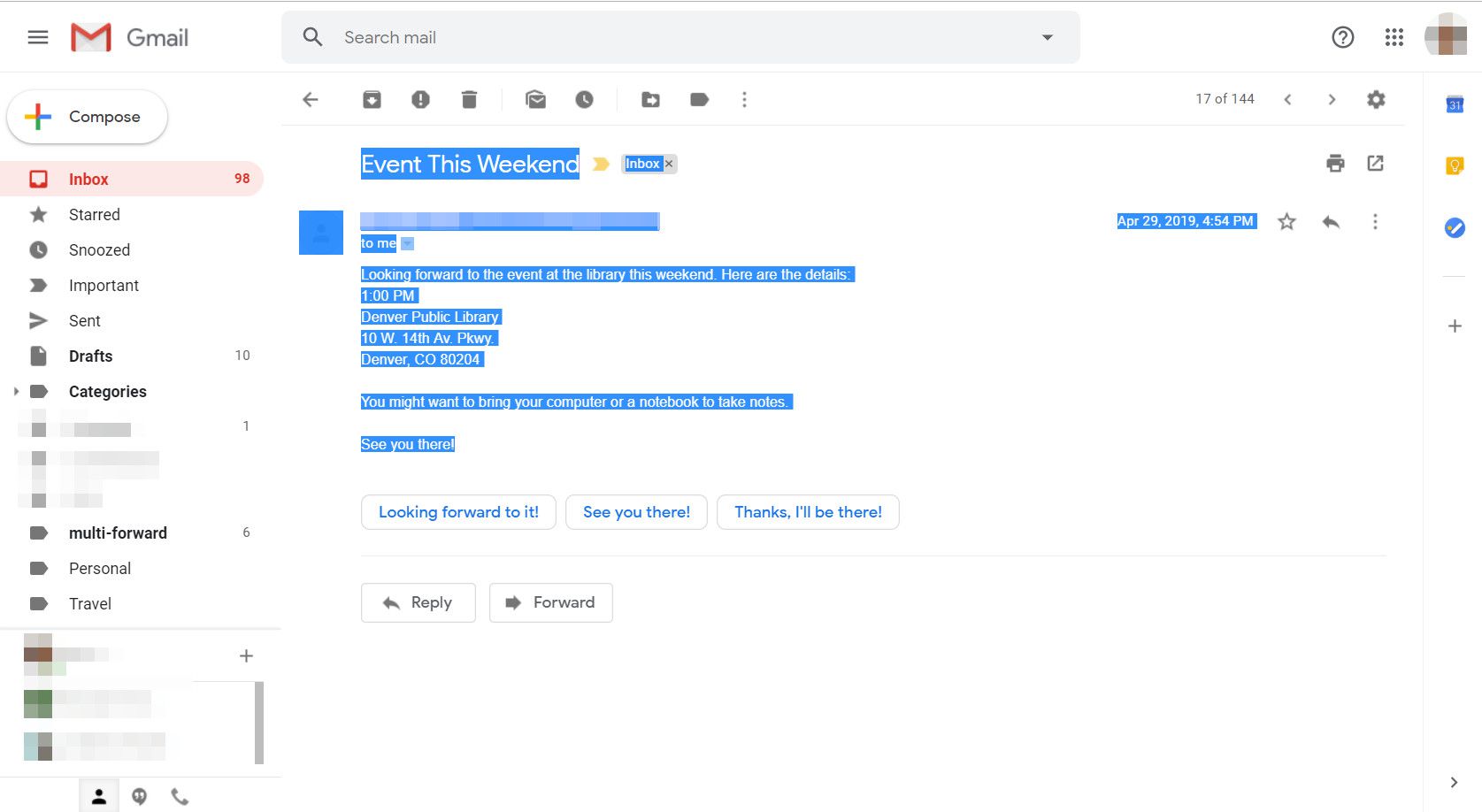This screenshot has width=1482, height=812.
Task: Hide side panel chevron
Action: click(x=1454, y=782)
